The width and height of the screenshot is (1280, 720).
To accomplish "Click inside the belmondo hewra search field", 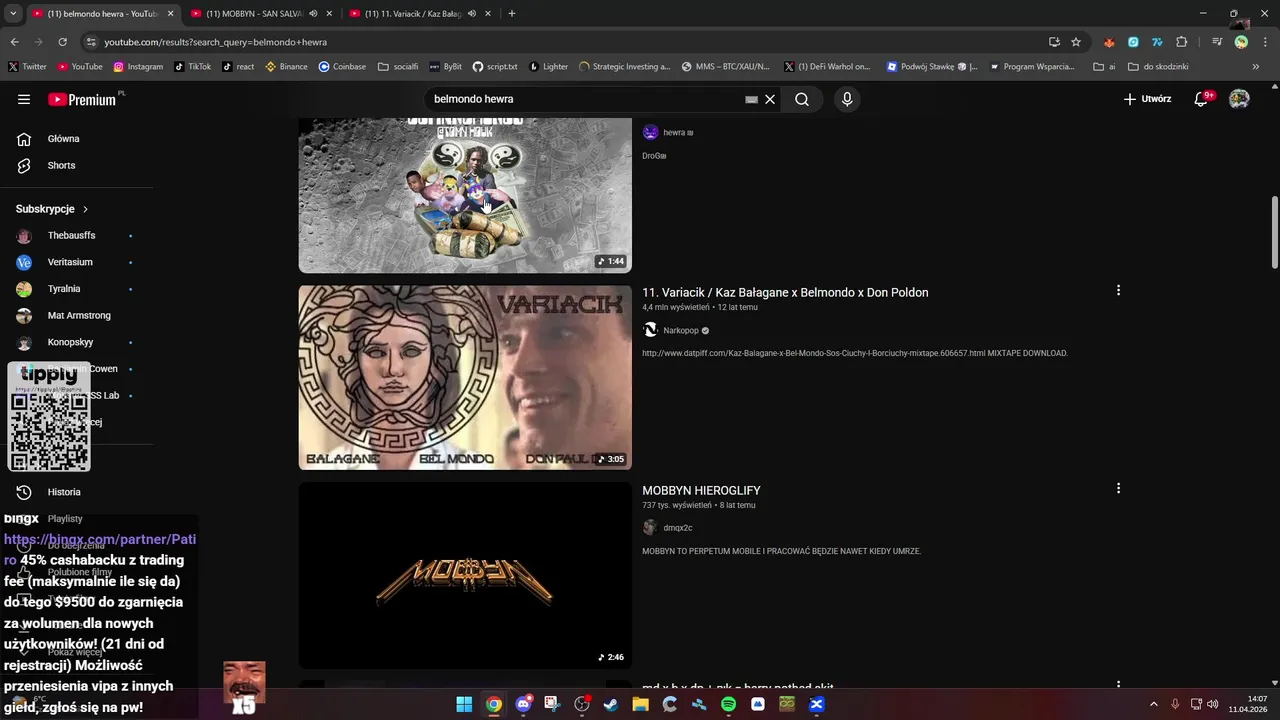I will pyautogui.click(x=585, y=99).
